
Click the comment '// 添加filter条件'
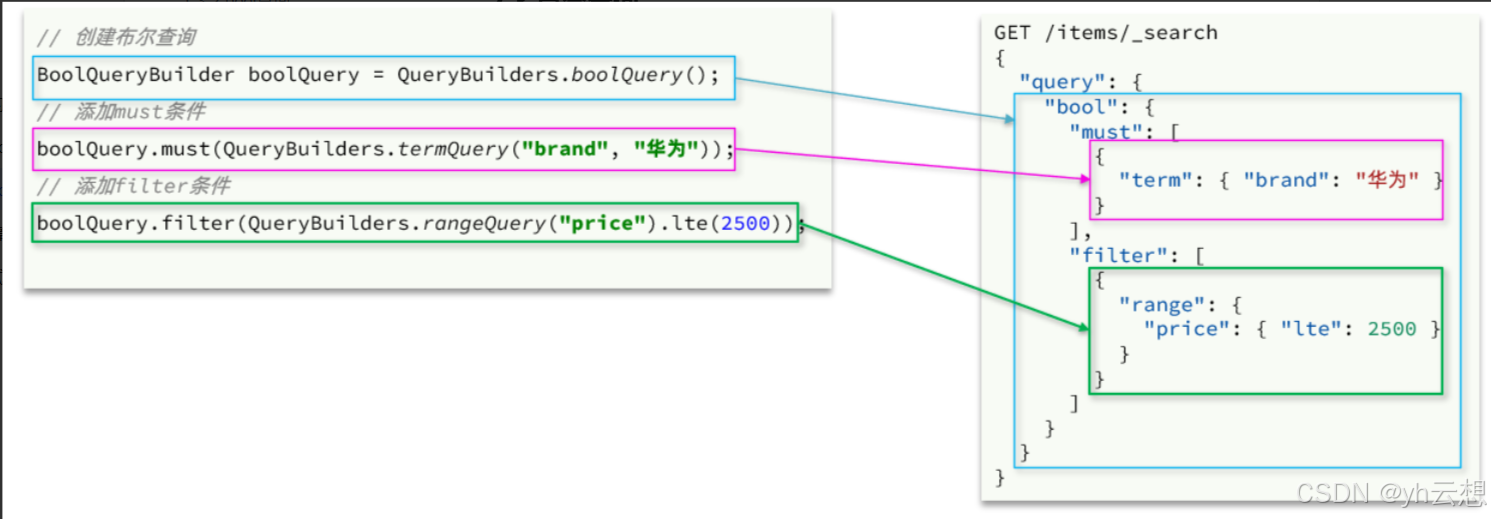pos(134,186)
